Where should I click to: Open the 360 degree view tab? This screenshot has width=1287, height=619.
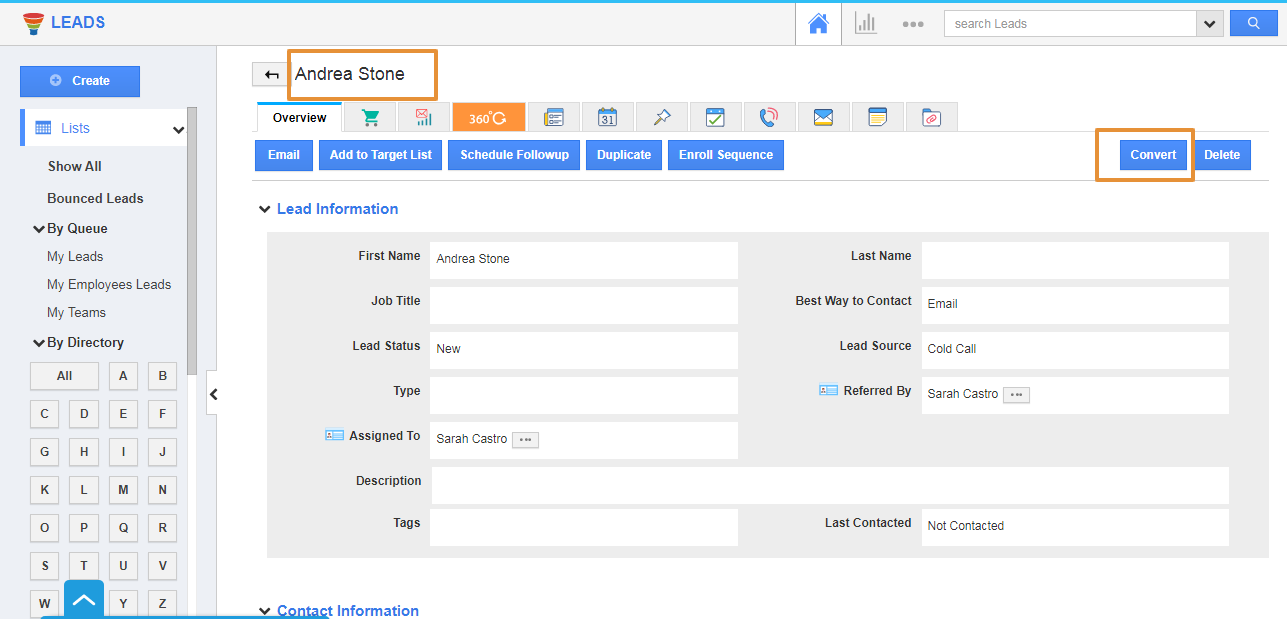pos(488,118)
